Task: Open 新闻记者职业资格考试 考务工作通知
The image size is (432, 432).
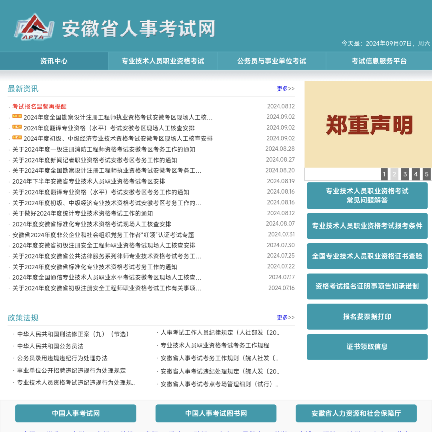Action: coord(95,160)
